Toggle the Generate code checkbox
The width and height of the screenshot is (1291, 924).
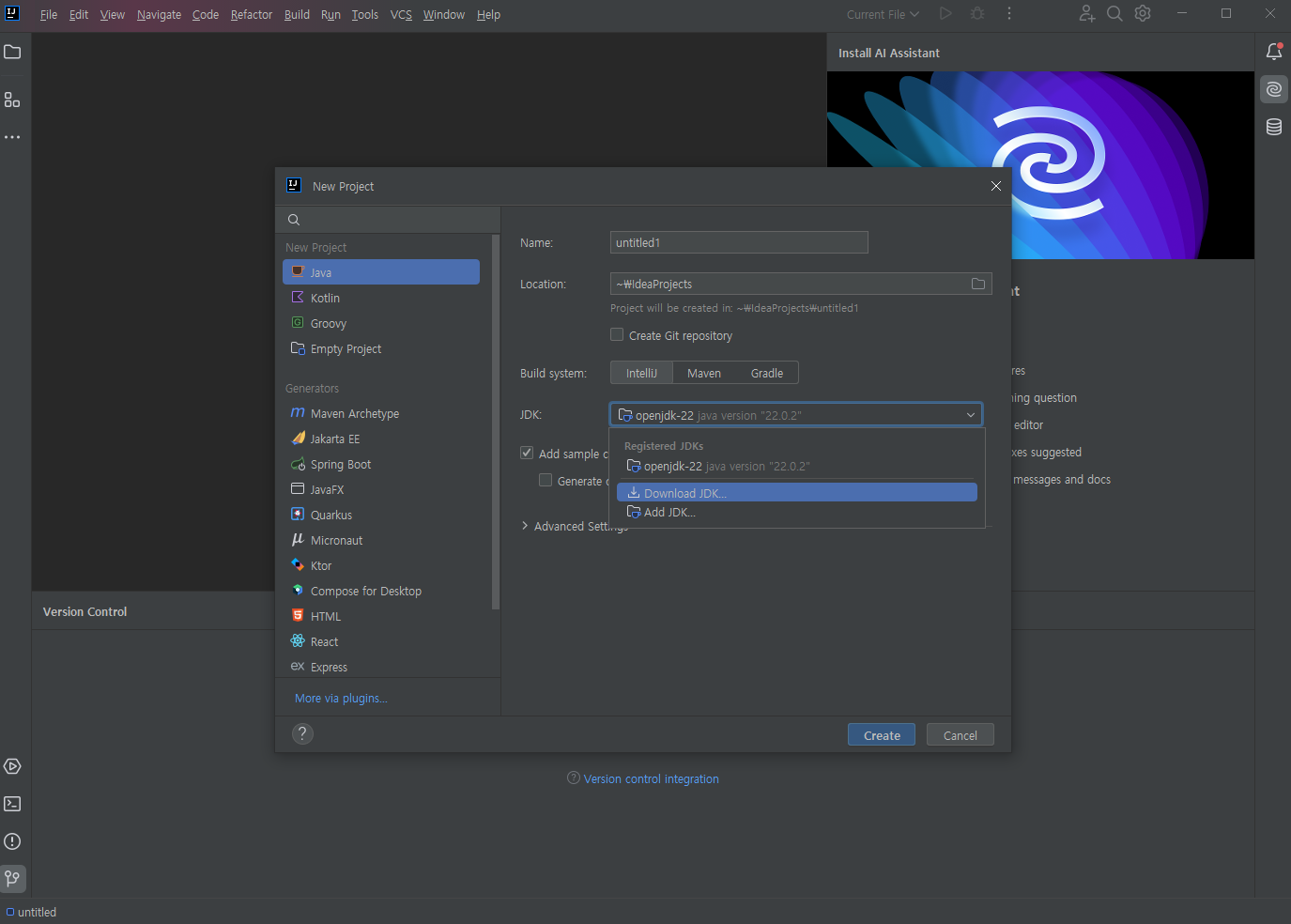546,480
